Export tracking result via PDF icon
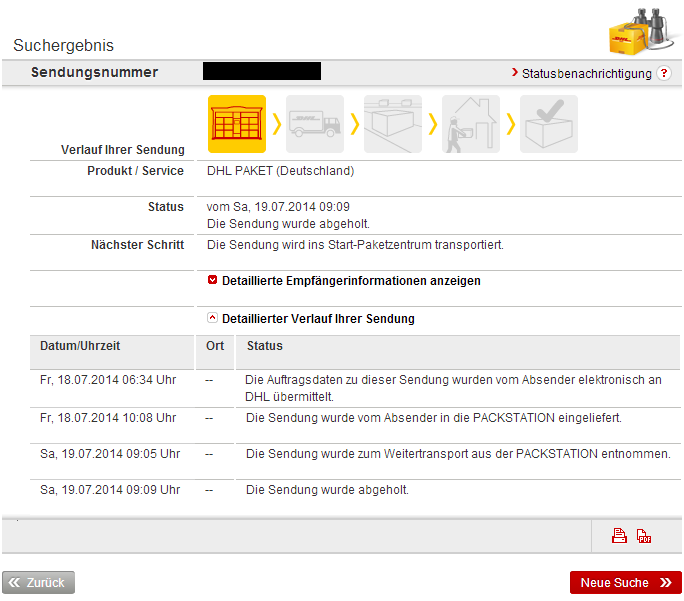The width and height of the screenshot is (684, 601). (644, 536)
